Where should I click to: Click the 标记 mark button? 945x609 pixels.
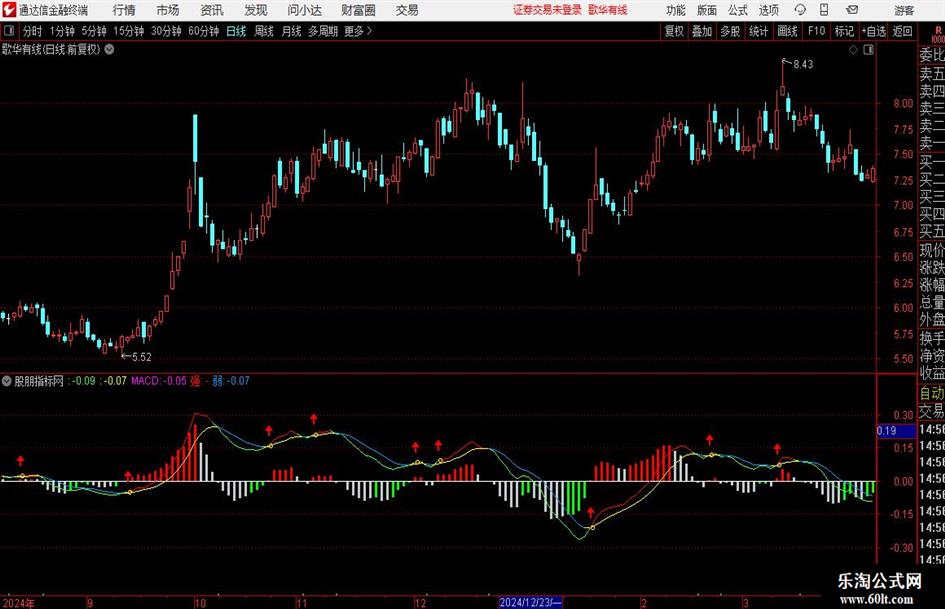click(844, 31)
